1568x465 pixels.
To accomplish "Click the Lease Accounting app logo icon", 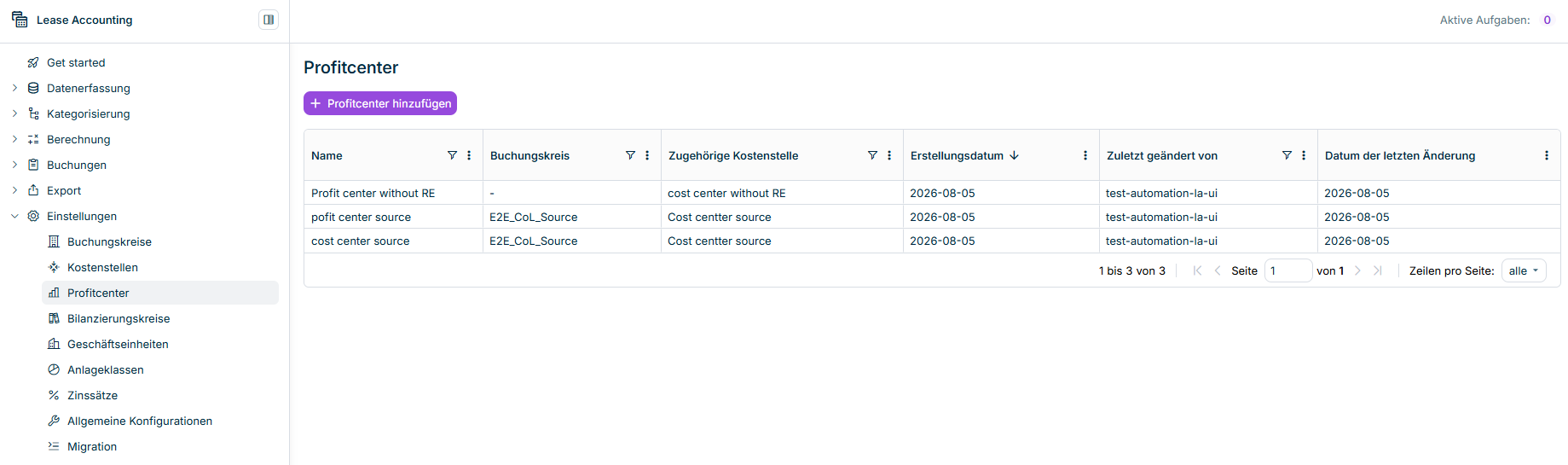I will coord(20,20).
